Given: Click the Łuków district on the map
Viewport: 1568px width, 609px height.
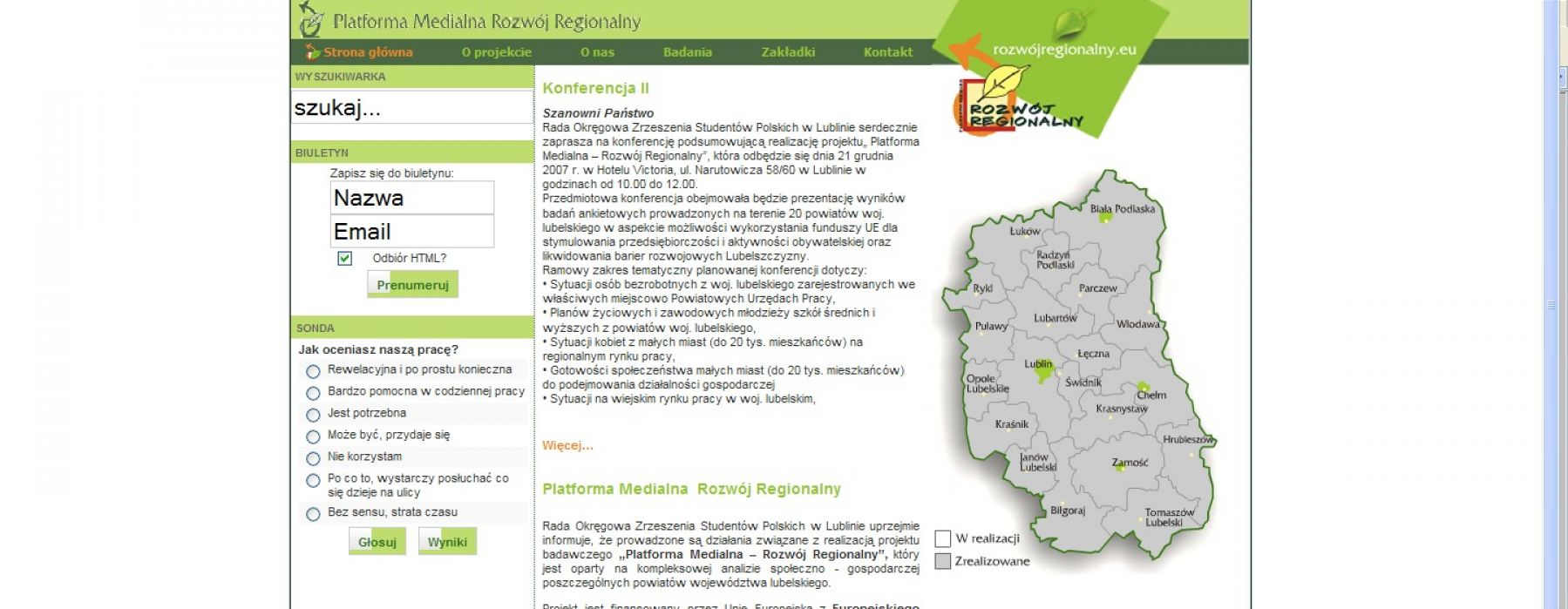Looking at the screenshot, I should (1024, 231).
